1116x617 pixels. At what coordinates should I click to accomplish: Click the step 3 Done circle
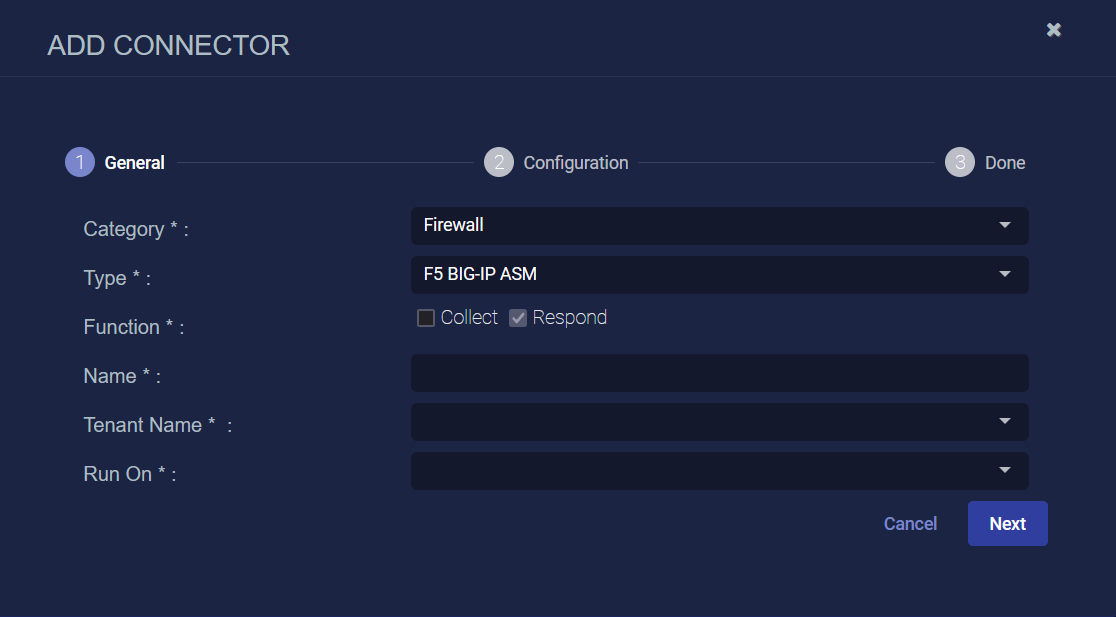pyautogui.click(x=959, y=162)
